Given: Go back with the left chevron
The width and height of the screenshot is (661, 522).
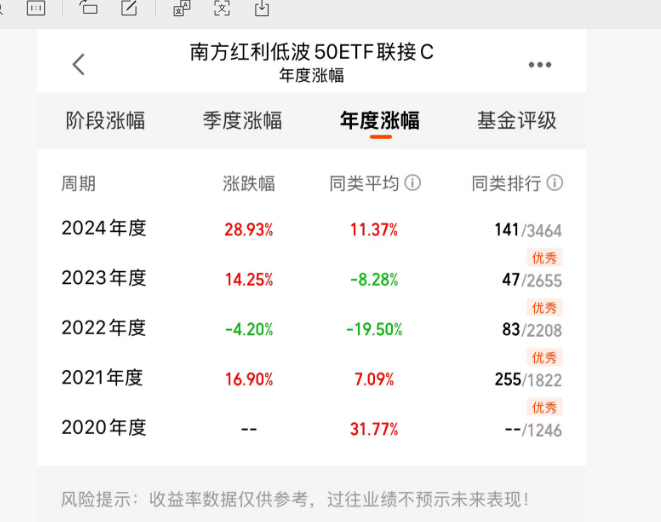Looking at the screenshot, I should tap(79, 65).
